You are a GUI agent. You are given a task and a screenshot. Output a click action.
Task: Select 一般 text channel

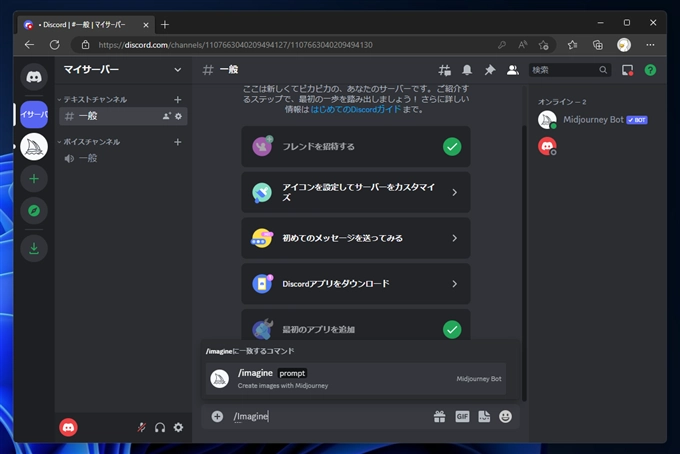pos(123,116)
